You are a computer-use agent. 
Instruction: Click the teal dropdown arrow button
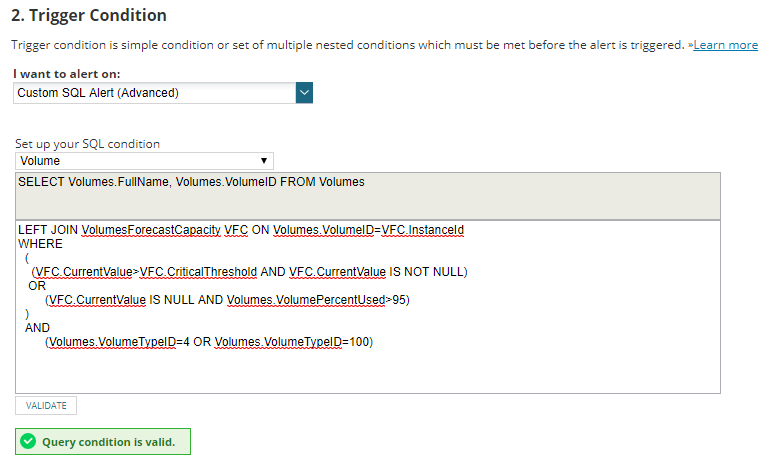click(x=305, y=93)
